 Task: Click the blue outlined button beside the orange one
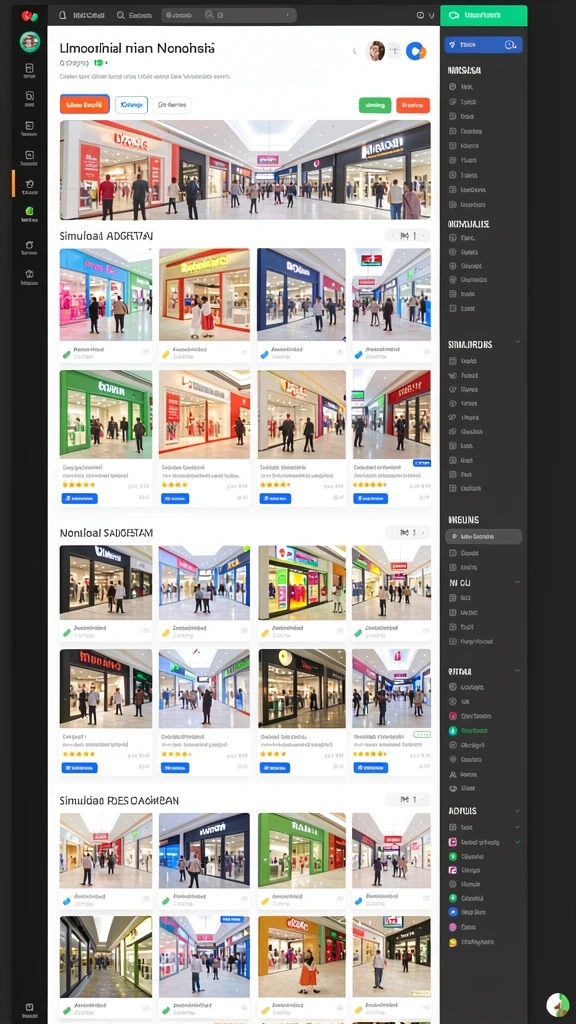click(x=131, y=104)
